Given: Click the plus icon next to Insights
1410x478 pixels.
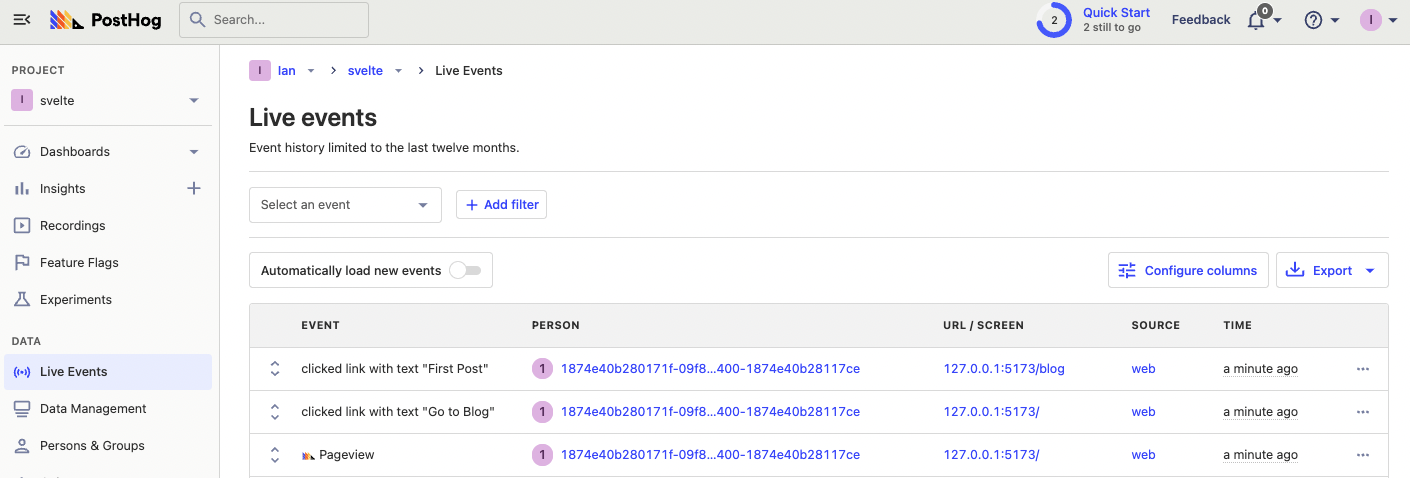Looking at the screenshot, I should click(194, 188).
